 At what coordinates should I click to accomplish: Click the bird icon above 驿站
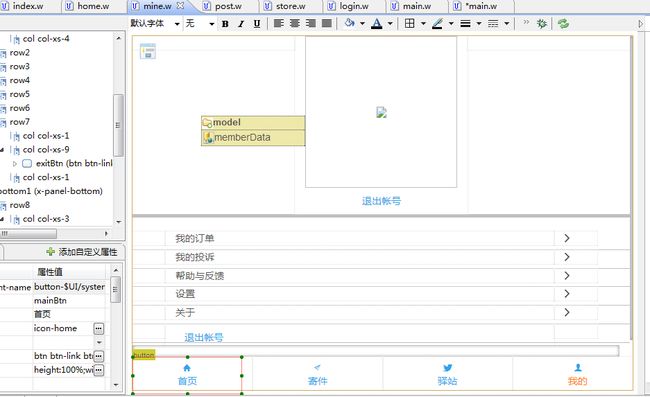[x=447, y=368]
